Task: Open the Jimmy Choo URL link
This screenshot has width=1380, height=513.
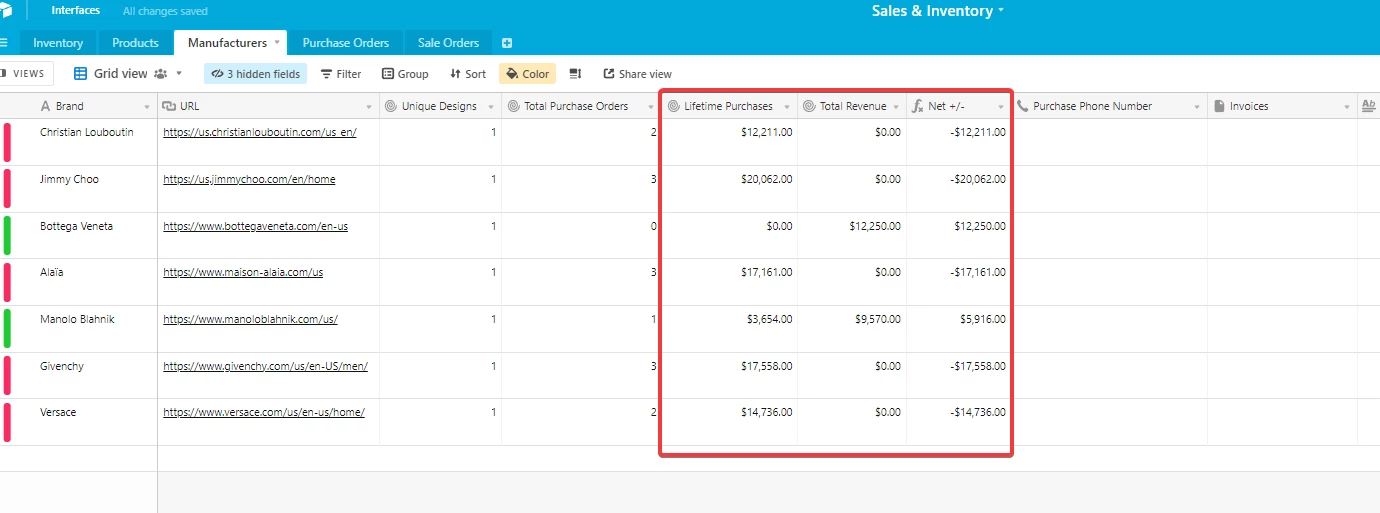Action: coord(249,179)
